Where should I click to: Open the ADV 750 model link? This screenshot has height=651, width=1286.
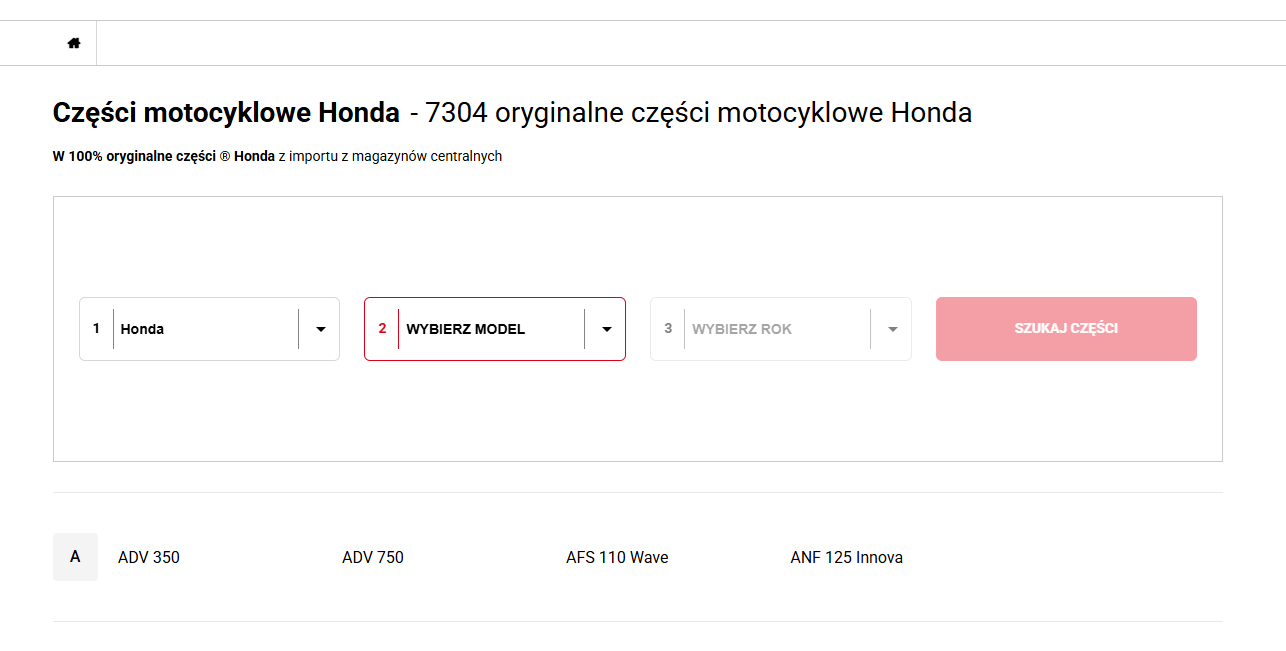(373, 557)
